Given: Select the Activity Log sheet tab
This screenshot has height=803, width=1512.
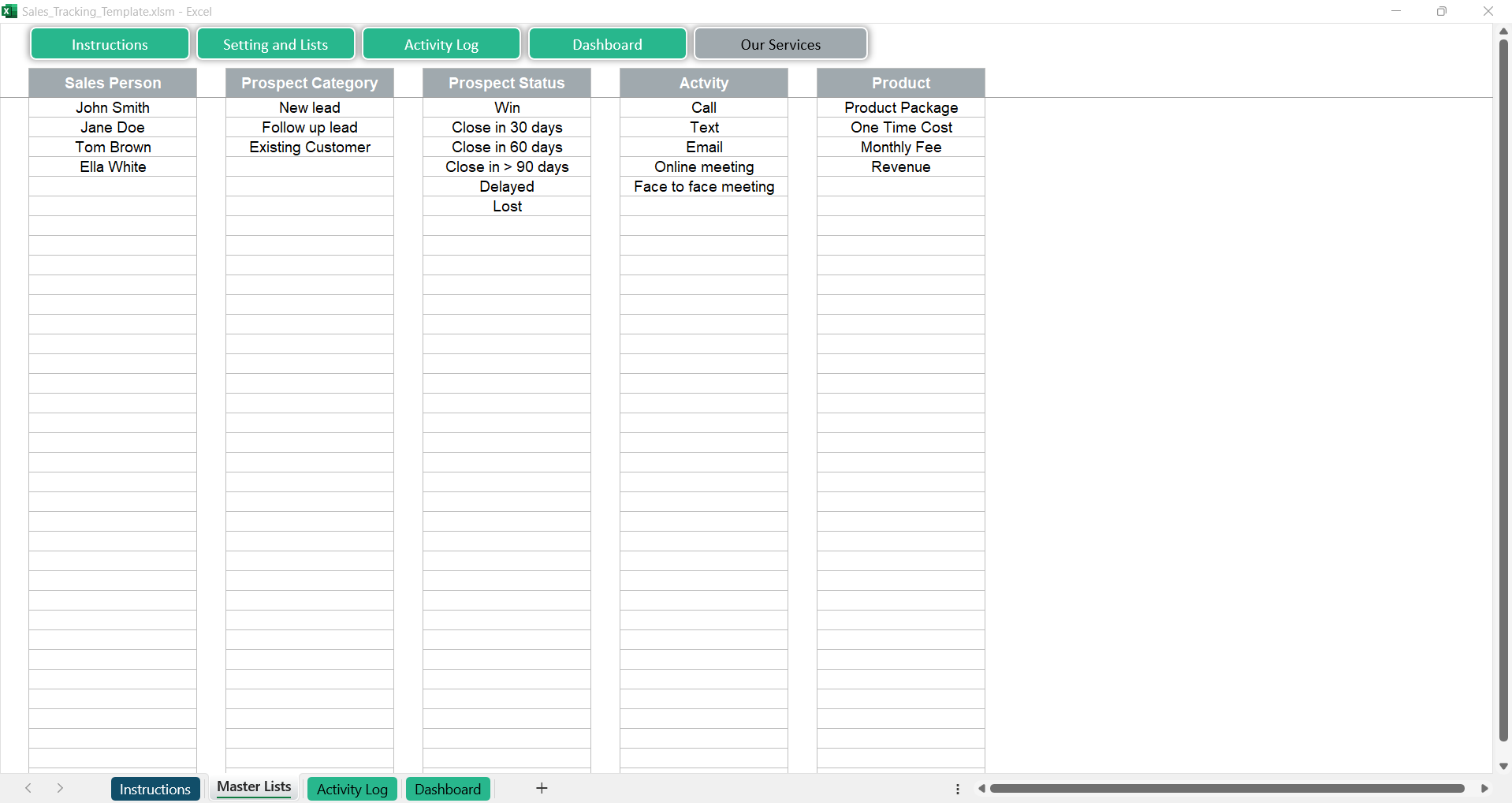Looking at the screenshot, I should pos(352,789).
